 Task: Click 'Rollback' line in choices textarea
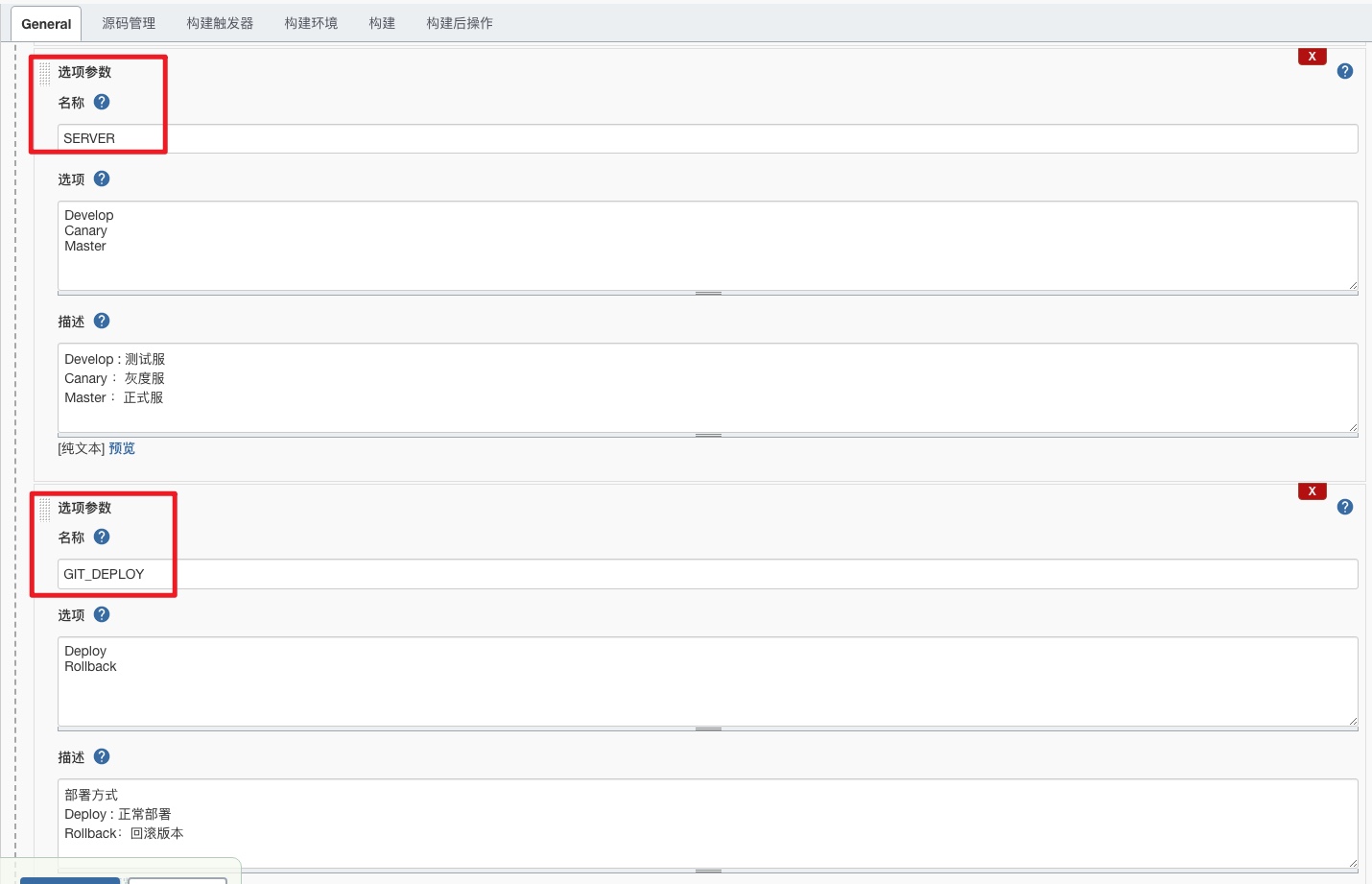coord(90,666)
